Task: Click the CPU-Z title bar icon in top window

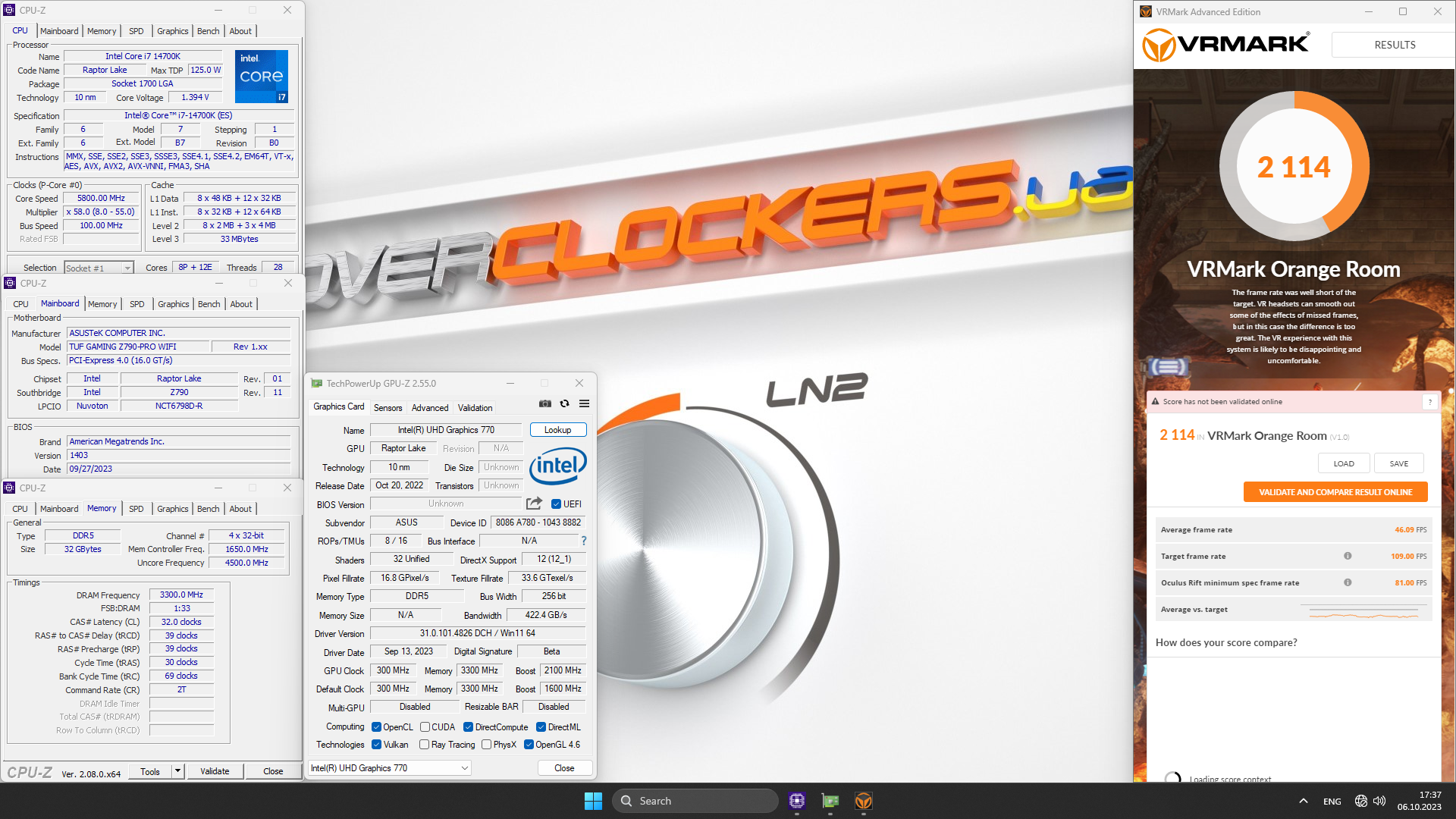Action: coord(9,10)
